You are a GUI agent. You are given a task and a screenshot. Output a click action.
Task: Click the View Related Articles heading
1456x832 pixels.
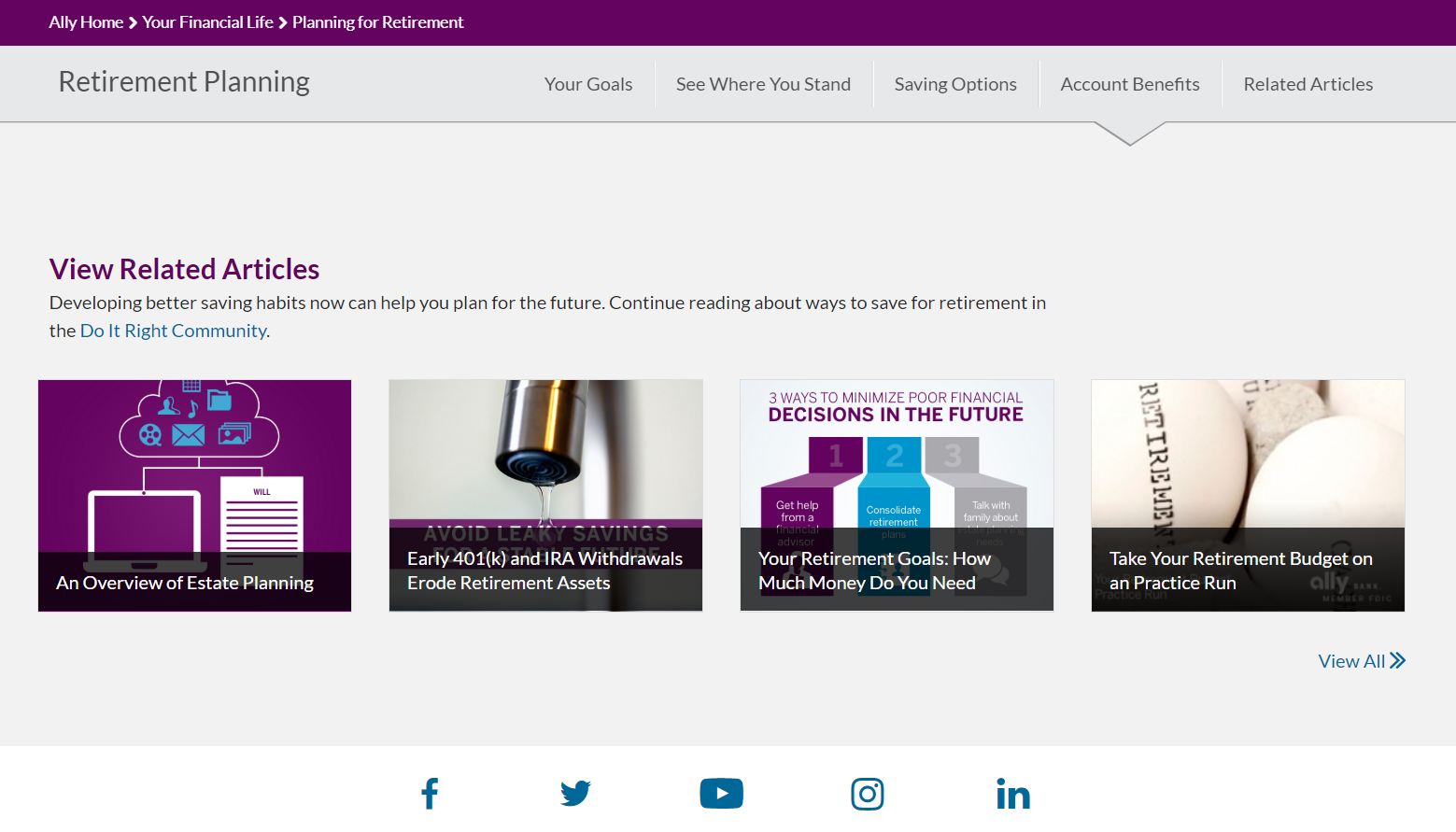click(184, 269)
